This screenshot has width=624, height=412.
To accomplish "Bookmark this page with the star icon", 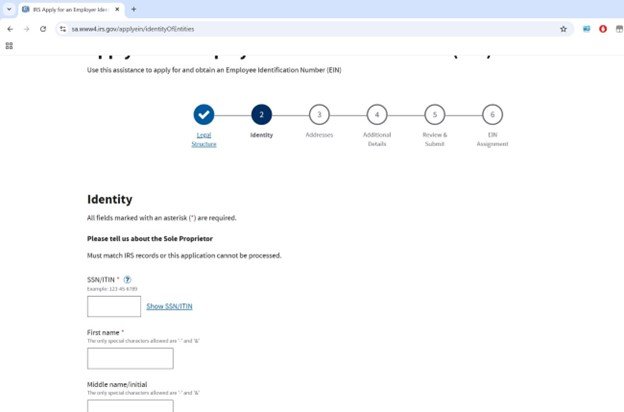I will [x=563, y=29].
